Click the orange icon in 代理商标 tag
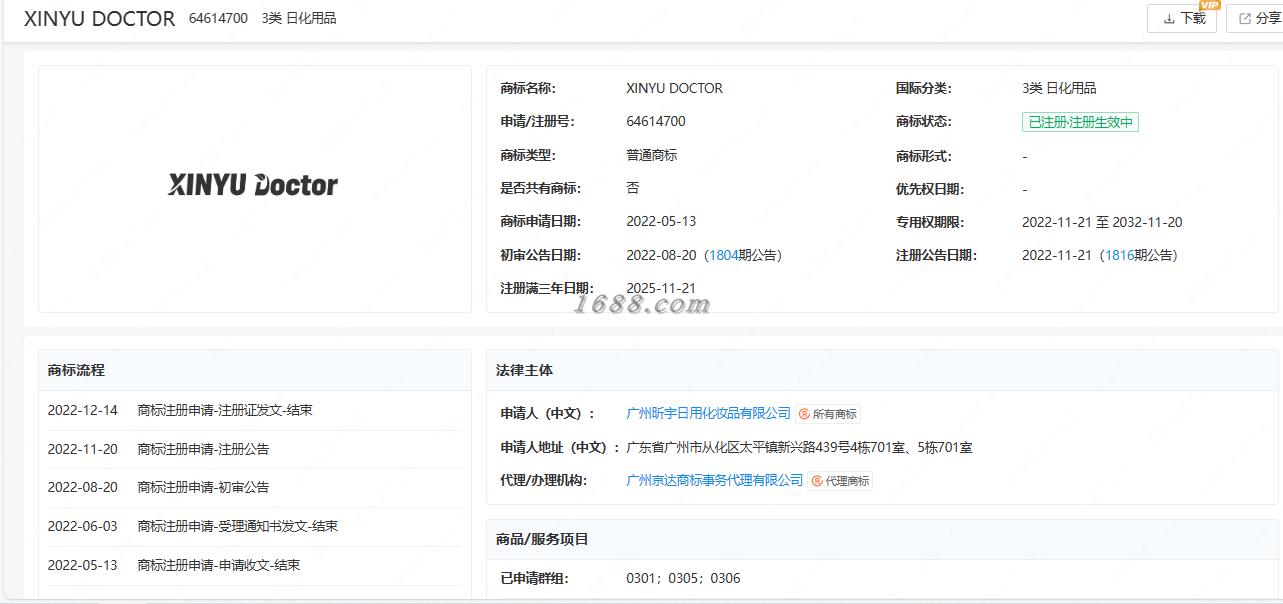1283x604 pixels. coord(817,481)
